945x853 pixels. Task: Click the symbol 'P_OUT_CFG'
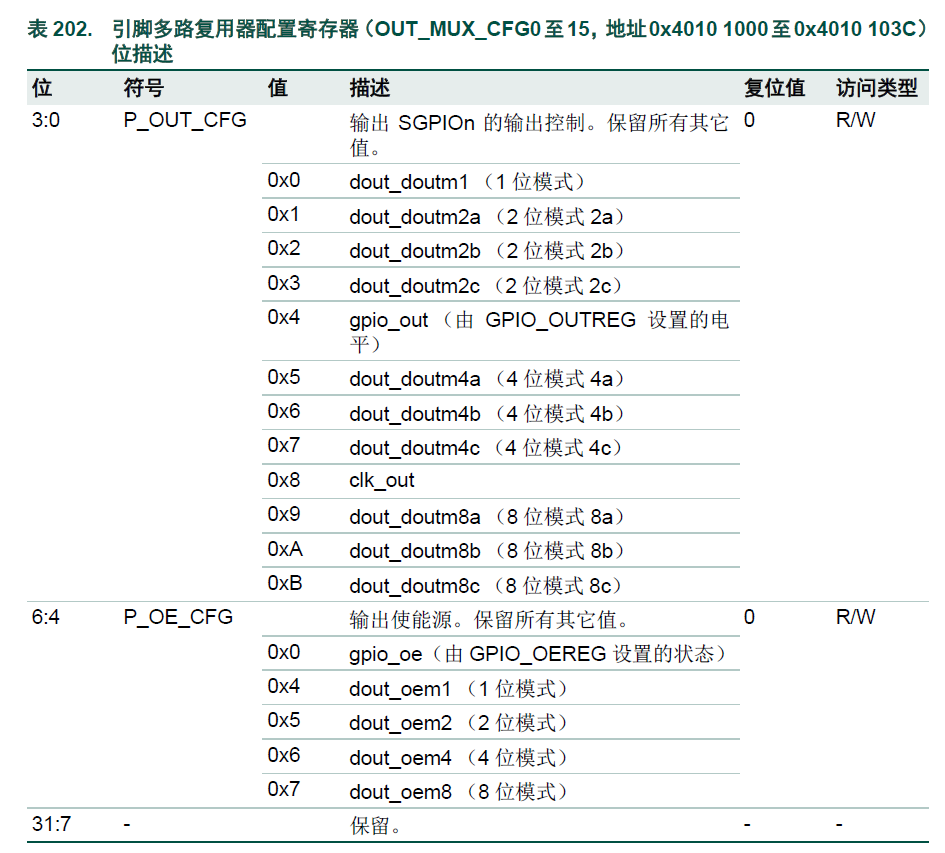[x=185, y=120]
